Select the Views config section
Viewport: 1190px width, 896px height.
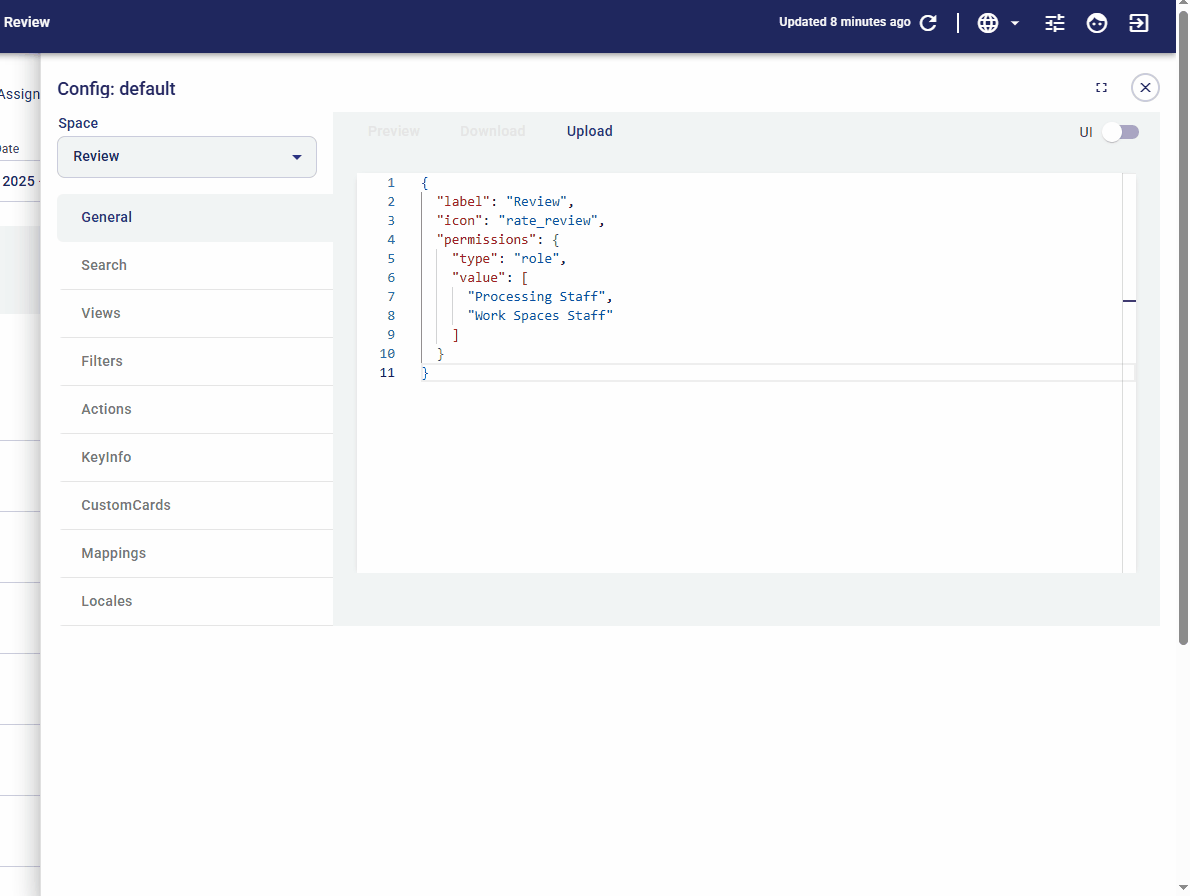point(197,313)
